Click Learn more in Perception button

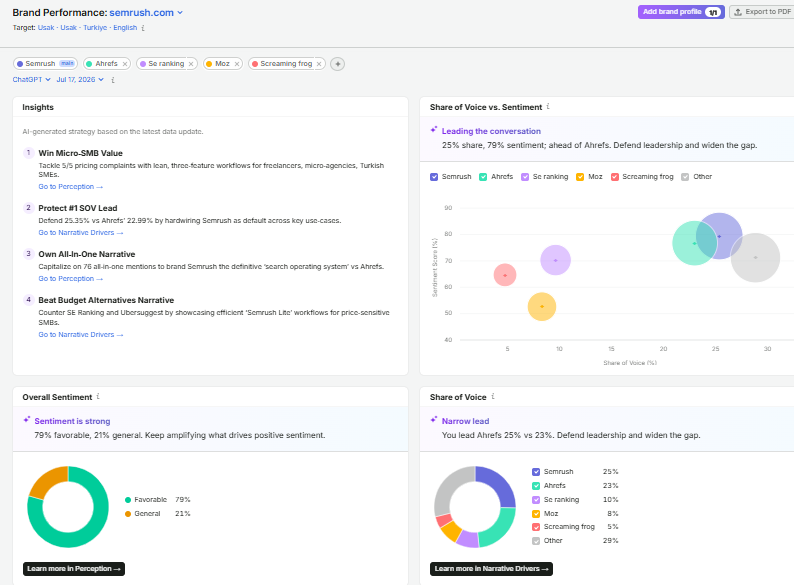[74, 569]
